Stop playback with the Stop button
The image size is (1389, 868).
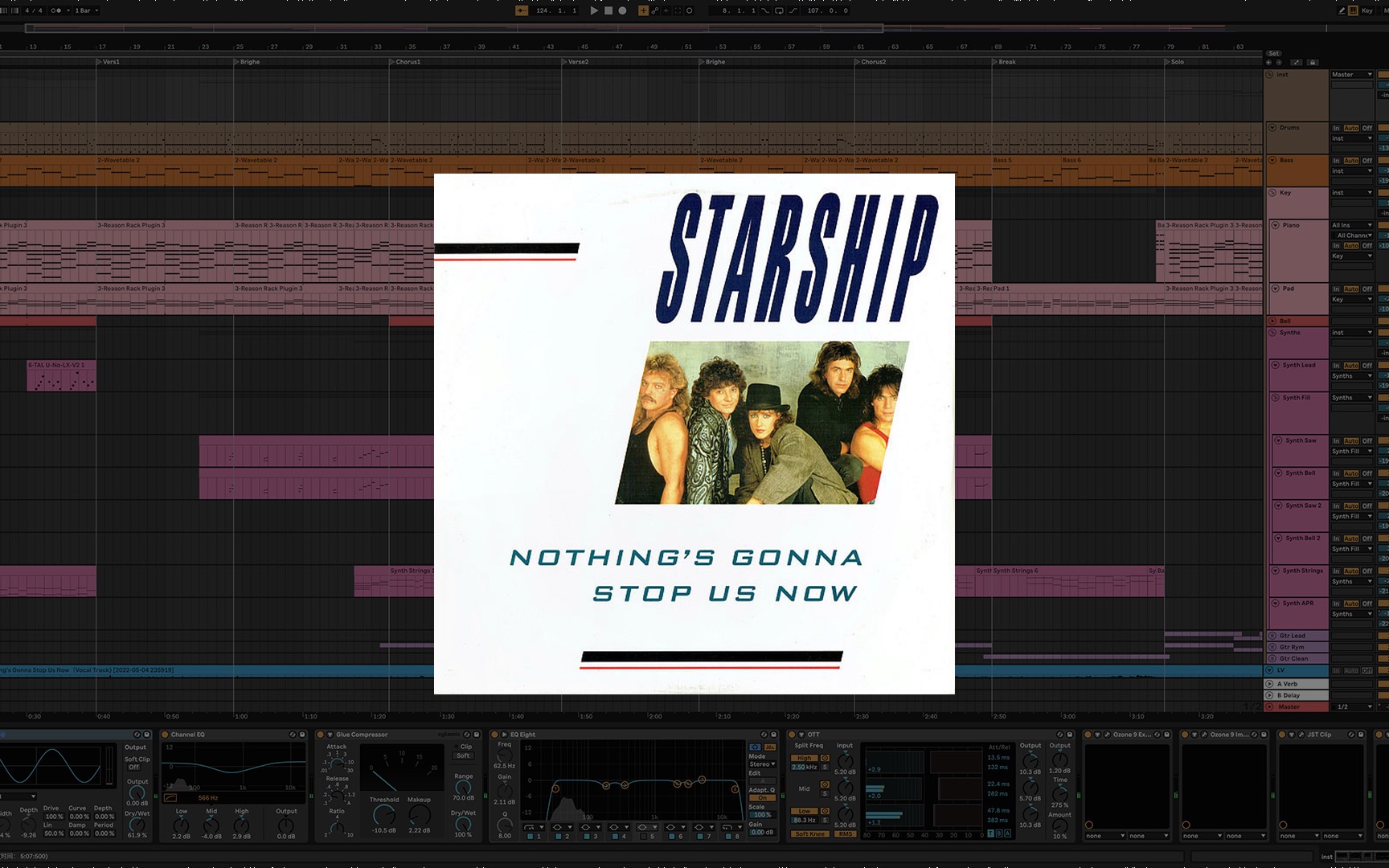pos(608,10)
